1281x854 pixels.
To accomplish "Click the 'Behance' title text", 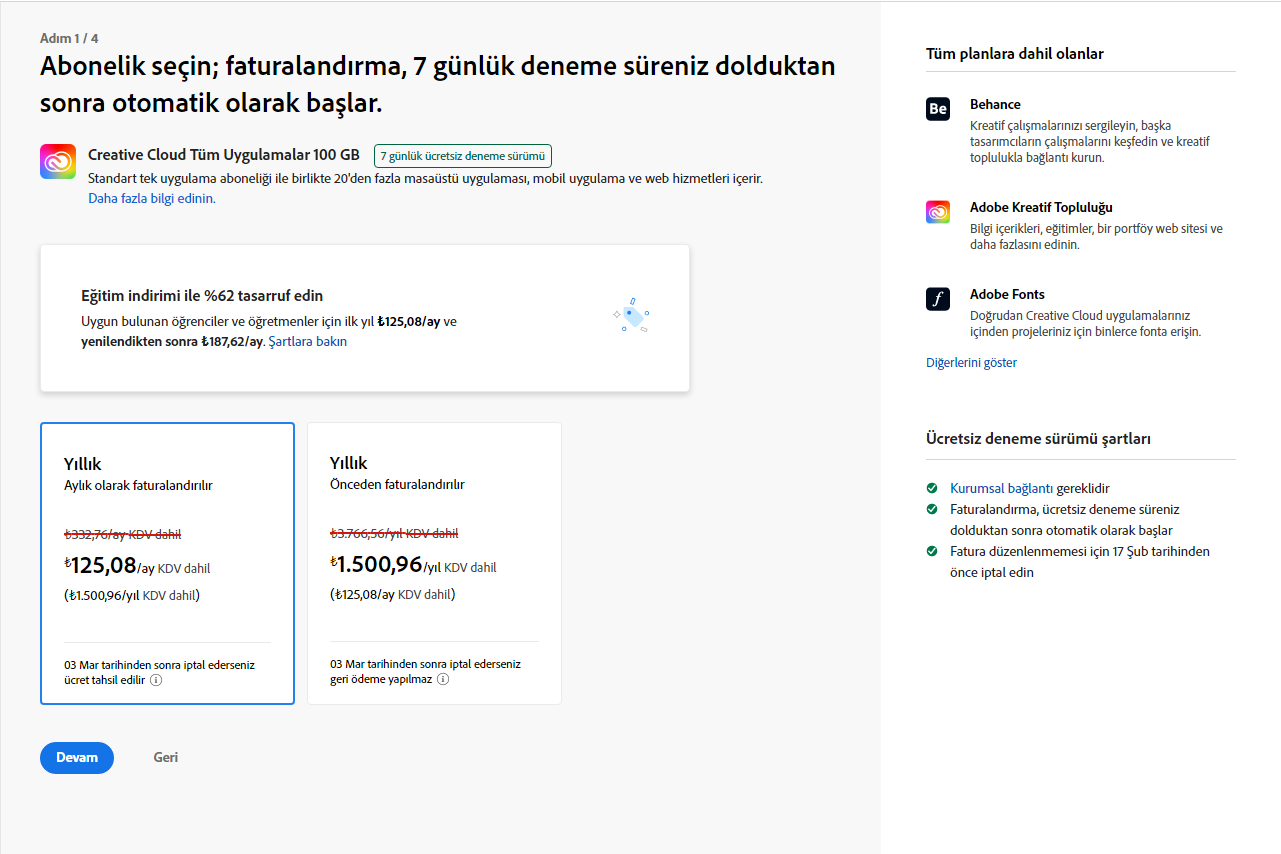I will pyautogui.click(x=995, y=104).
